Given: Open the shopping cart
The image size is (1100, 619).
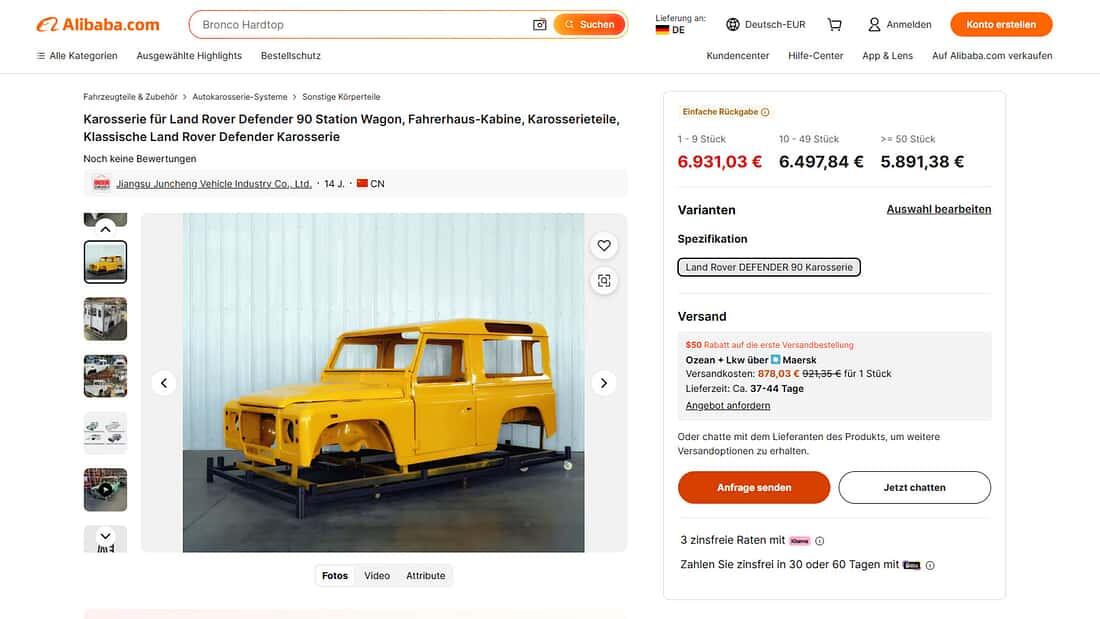Looking at the screenshot, I should pos(834,24).
